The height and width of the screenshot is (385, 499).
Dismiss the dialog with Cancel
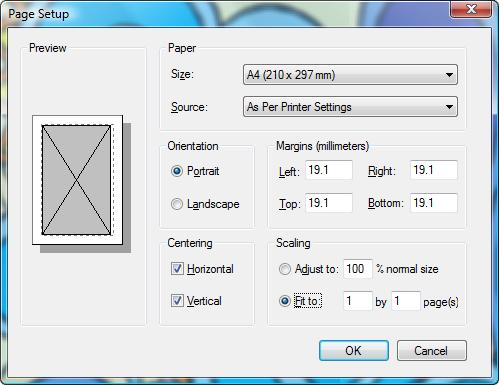pyautogui.click(x=432, y=351)
